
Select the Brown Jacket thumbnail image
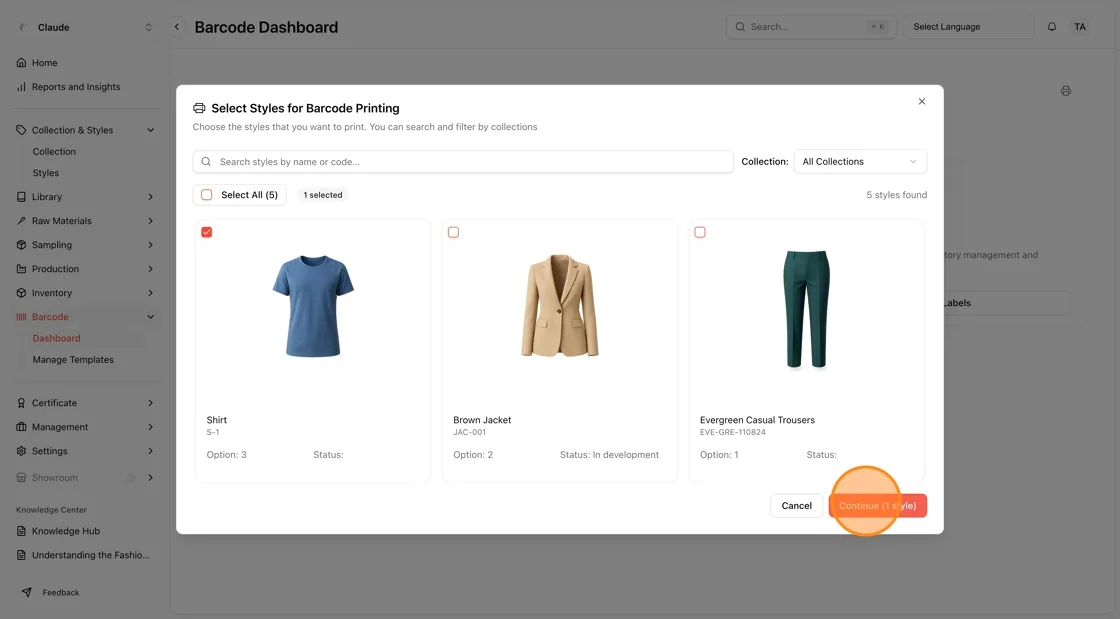(x=560, y=306)
